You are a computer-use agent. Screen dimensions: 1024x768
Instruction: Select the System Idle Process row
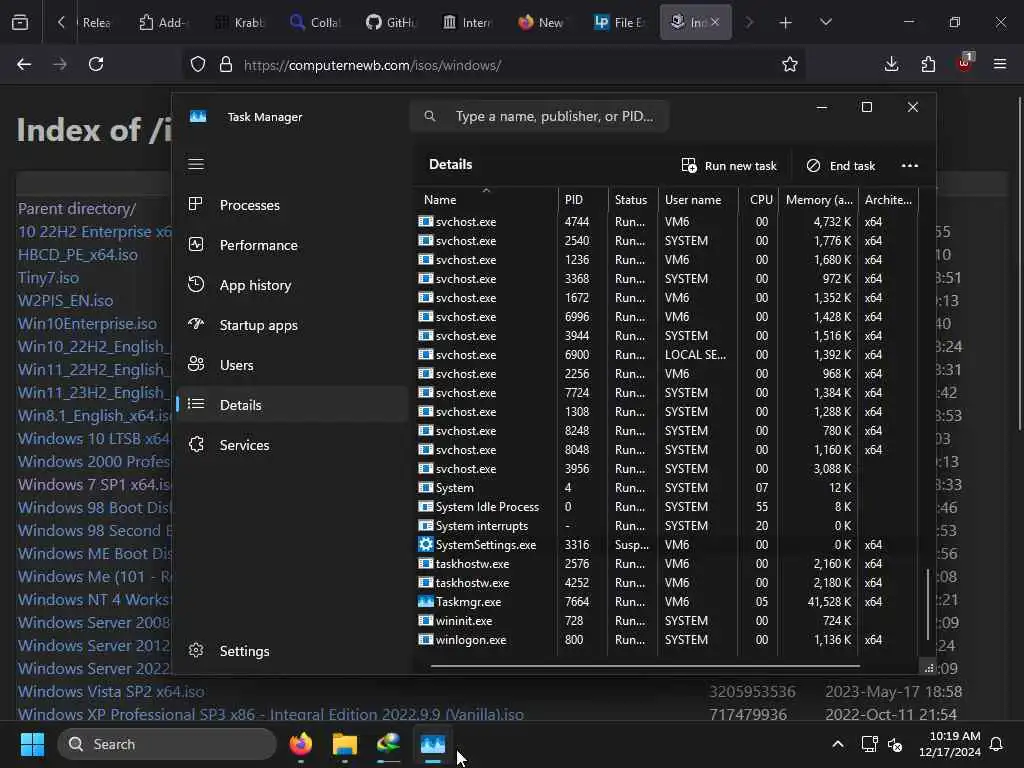click(x=666, y=507)
